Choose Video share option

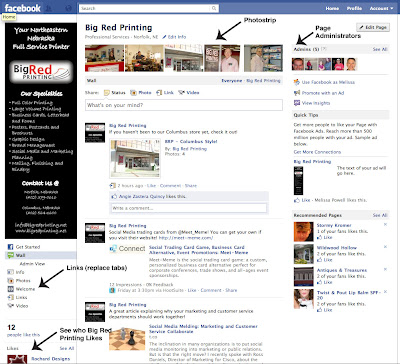(x=189, y=93)
